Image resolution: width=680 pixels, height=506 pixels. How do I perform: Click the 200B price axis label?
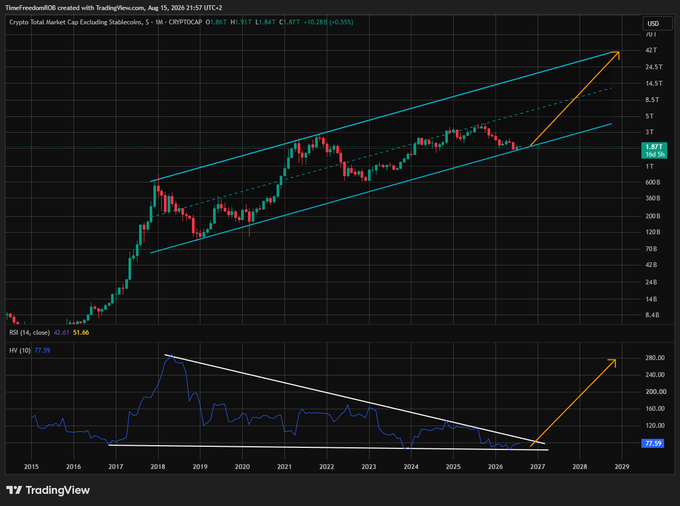tap(653, 216)
